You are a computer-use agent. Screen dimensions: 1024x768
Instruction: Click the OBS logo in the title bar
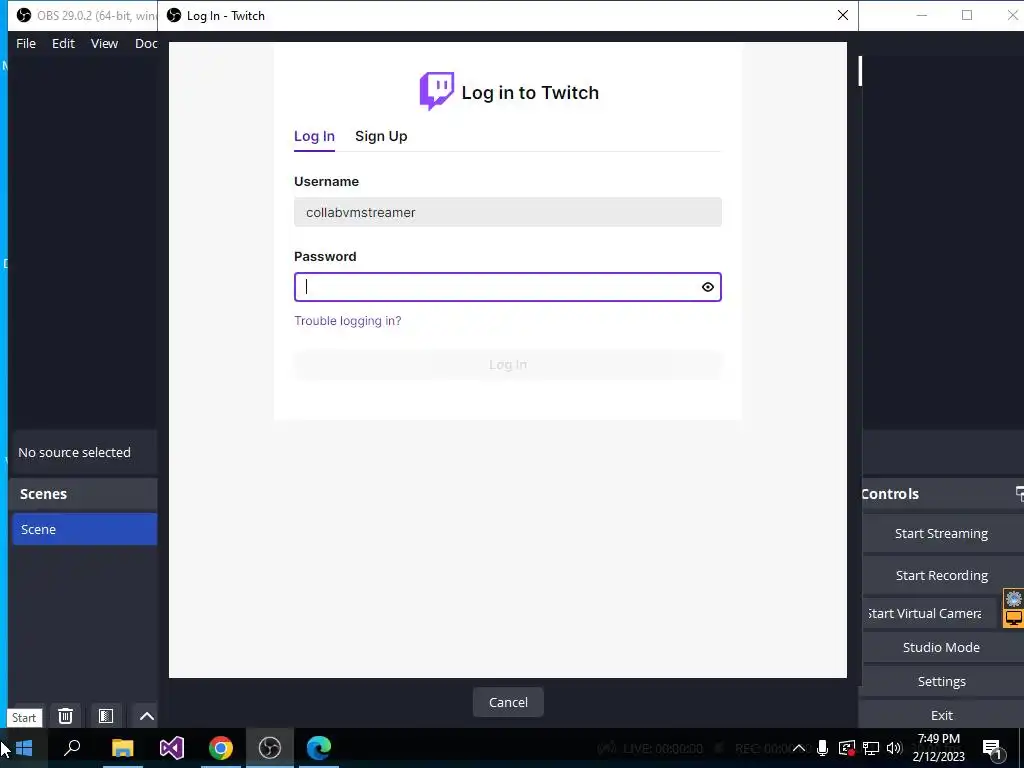[24, 15]
